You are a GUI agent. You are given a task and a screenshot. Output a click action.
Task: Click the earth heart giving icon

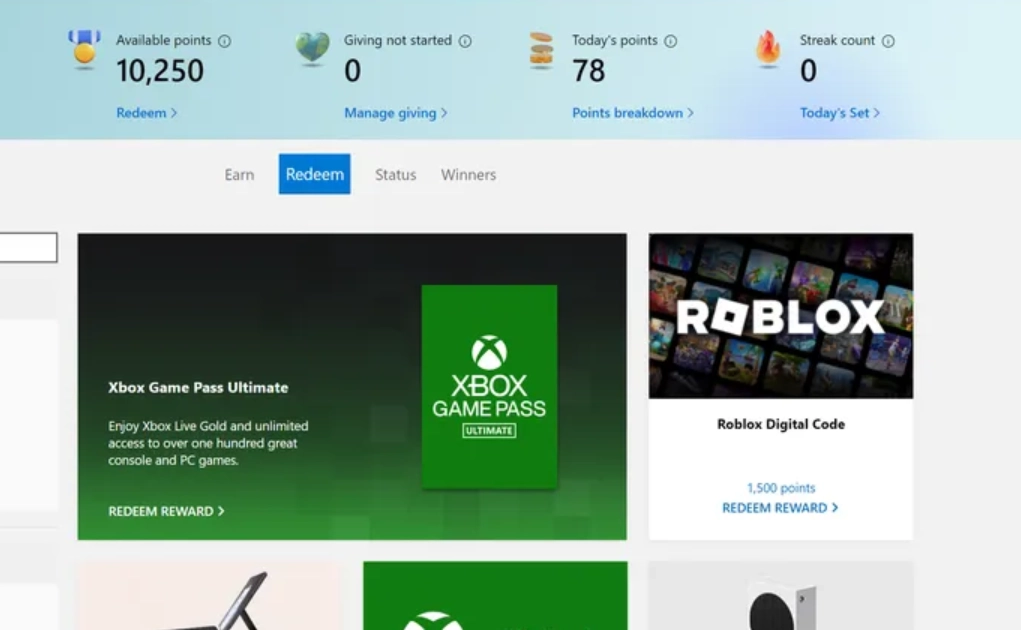[x=313, y=49]
